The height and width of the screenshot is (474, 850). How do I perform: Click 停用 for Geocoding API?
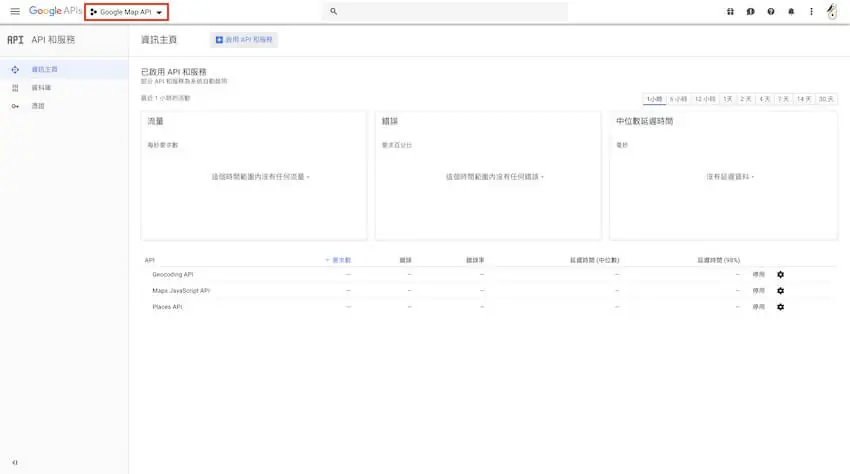point(758,275)
